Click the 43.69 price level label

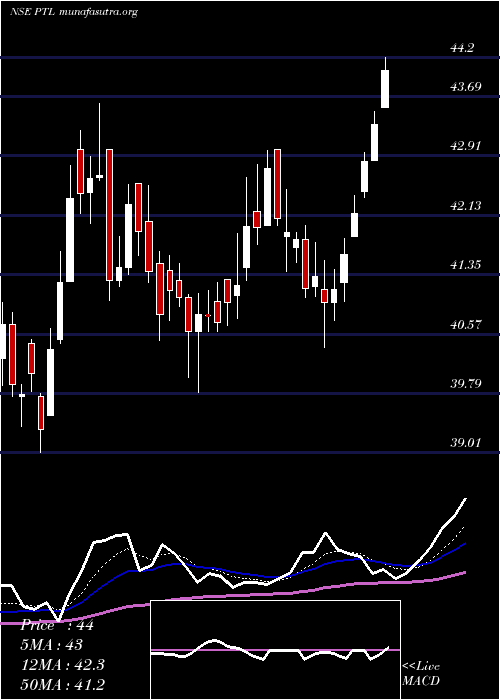click(x=466, y=86)
